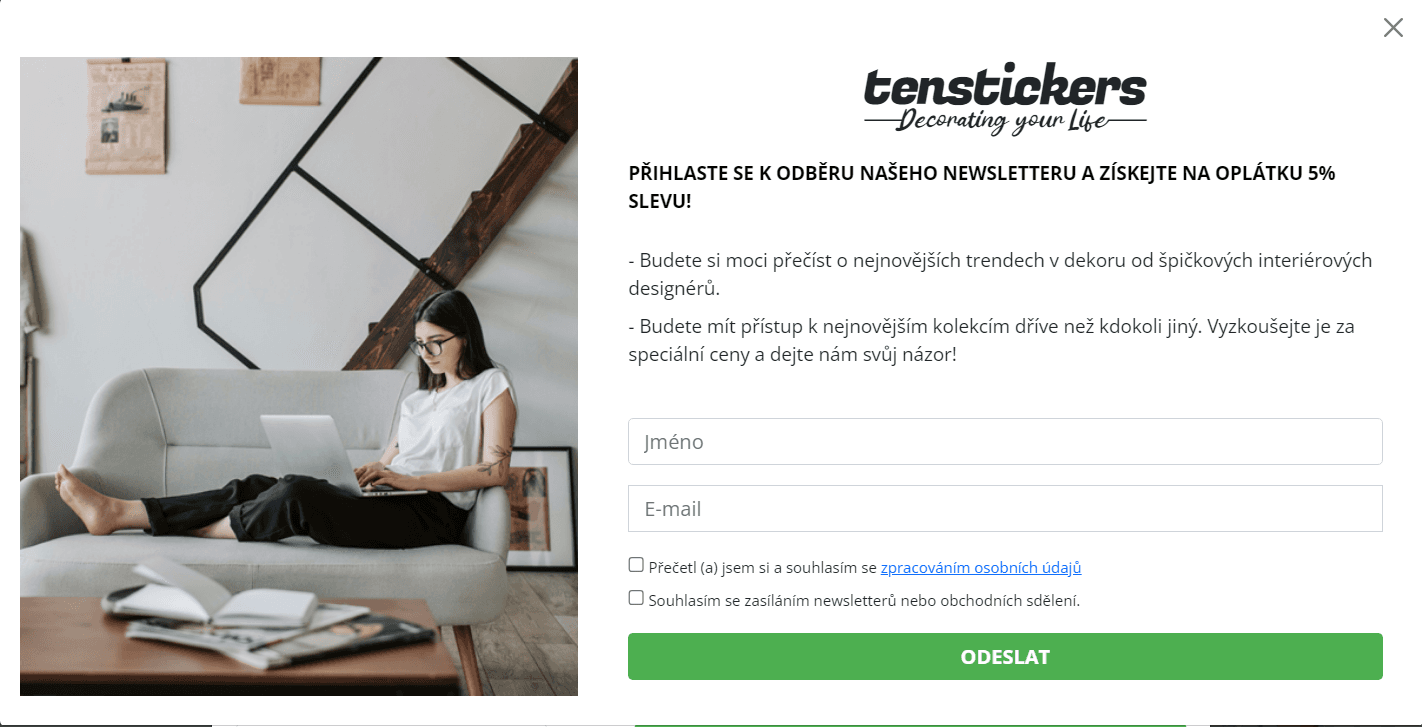The width and height of the screenshot is (1422, 727).
Task: Open the zpracováním osobních údajů link
Action: click(981, 568)
